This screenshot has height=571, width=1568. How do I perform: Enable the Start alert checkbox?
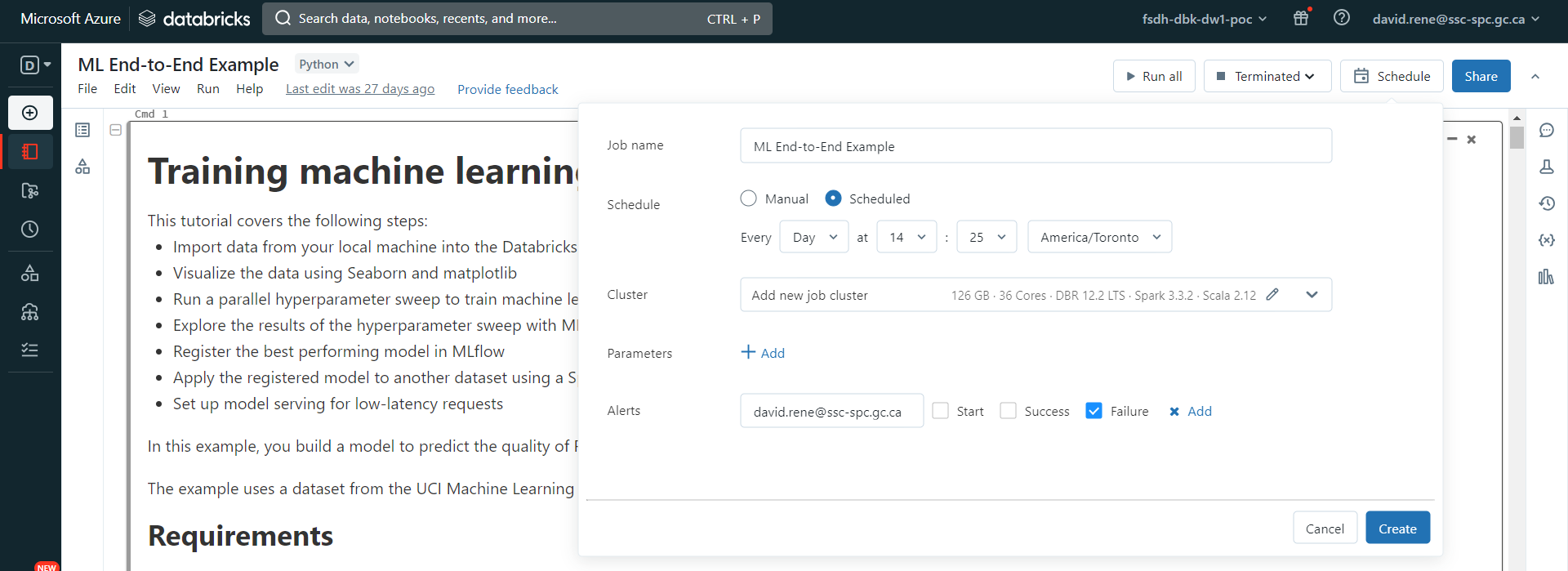pyautogui.click(x=941, y=411)
